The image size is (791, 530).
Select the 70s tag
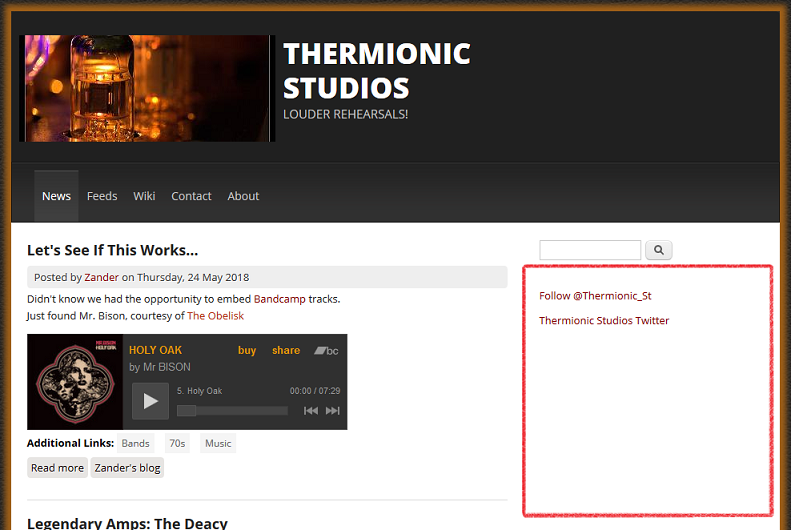click(177, 443)
